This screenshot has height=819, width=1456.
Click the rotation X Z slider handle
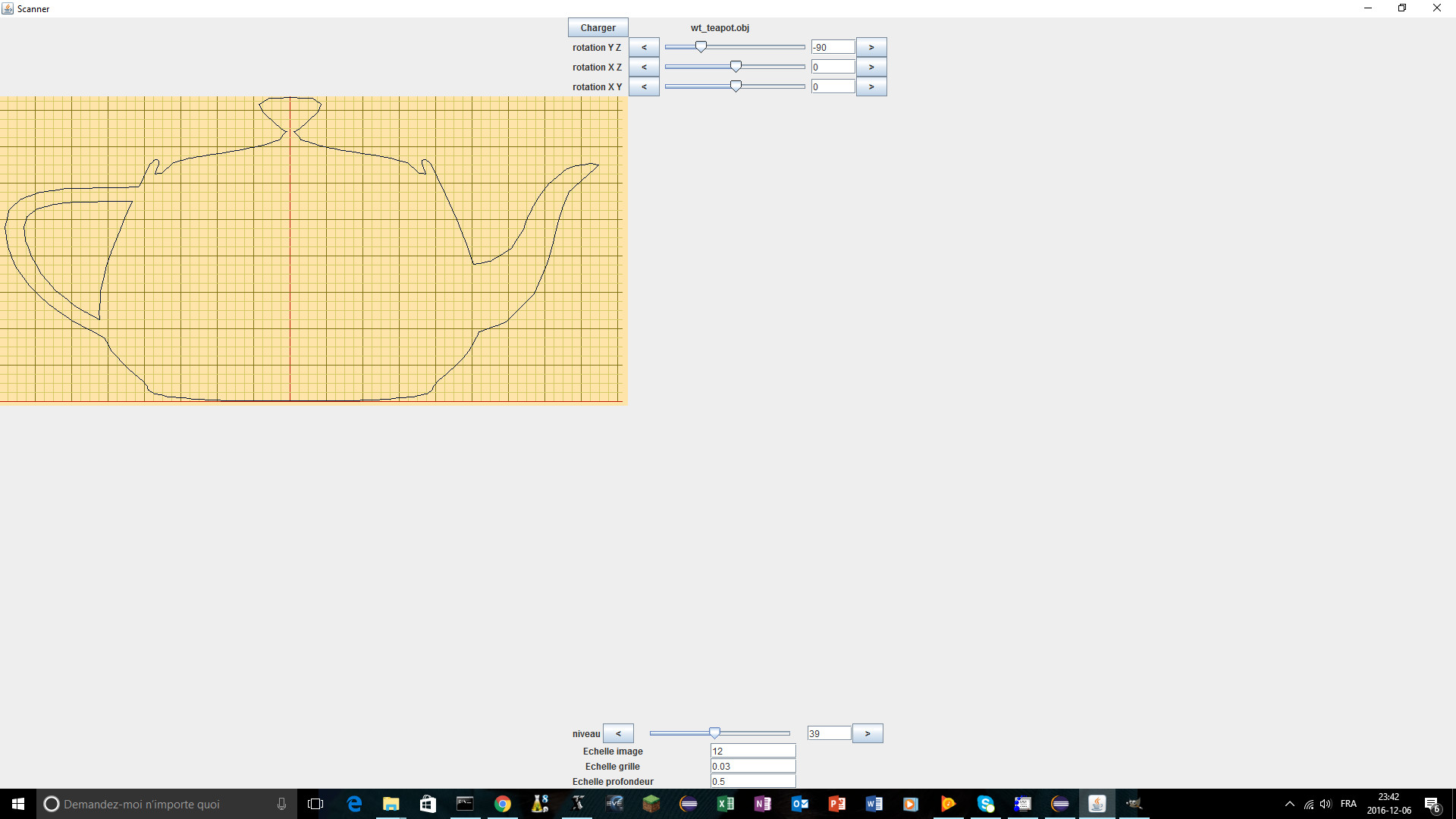pos(736,67)
